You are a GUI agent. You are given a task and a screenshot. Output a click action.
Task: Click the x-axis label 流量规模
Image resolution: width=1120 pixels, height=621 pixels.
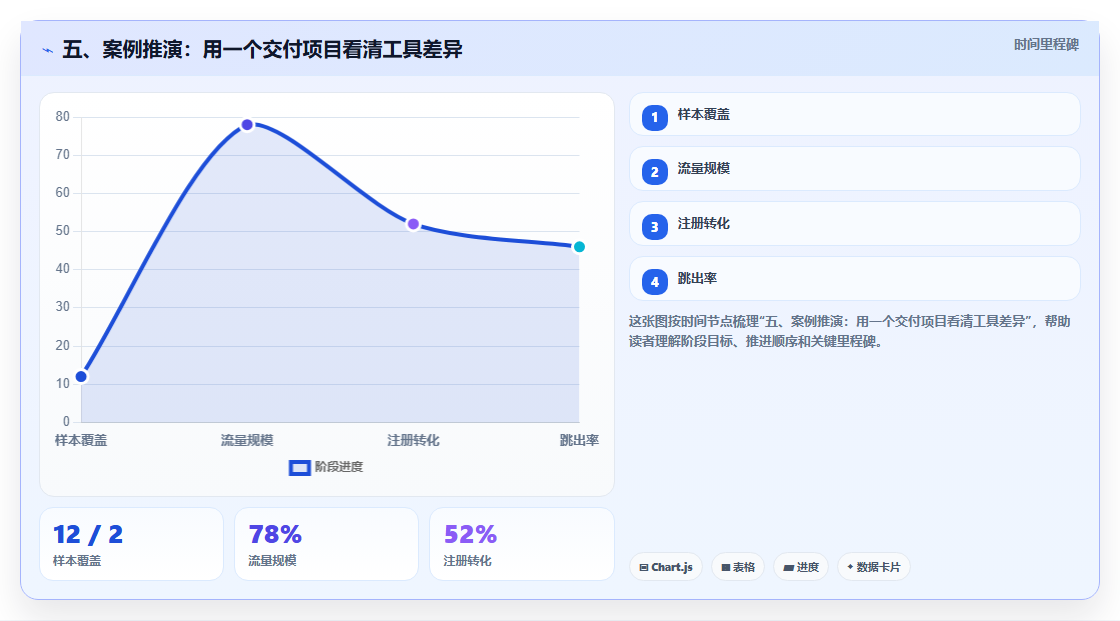pyautogui.click(x=247, y=441)
